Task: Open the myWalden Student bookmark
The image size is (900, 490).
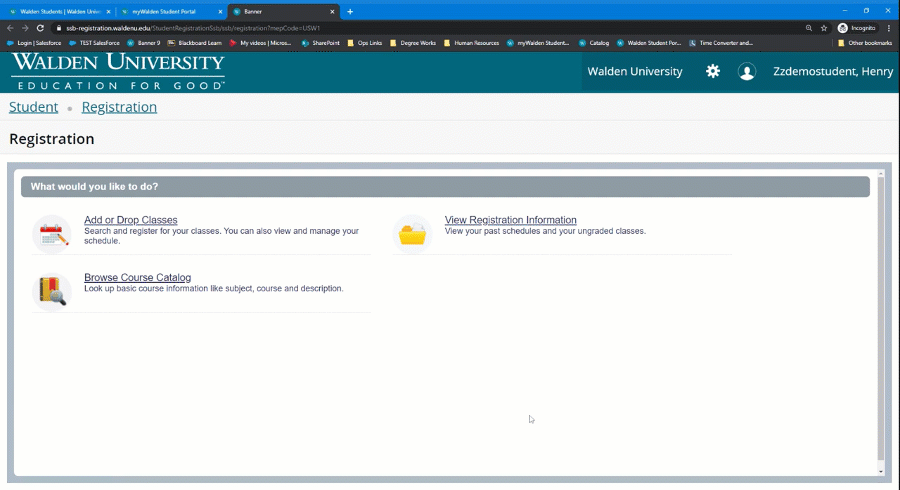Action: (538, 43)
